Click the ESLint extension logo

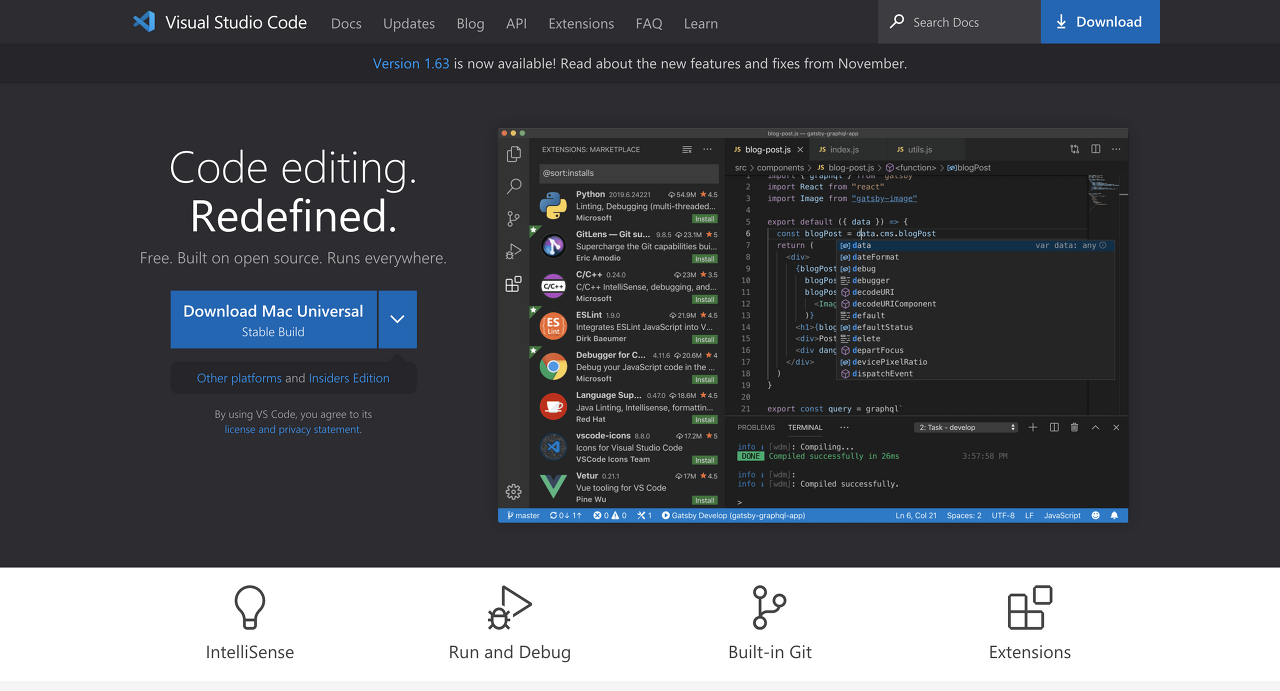click(x=553, y=326)
